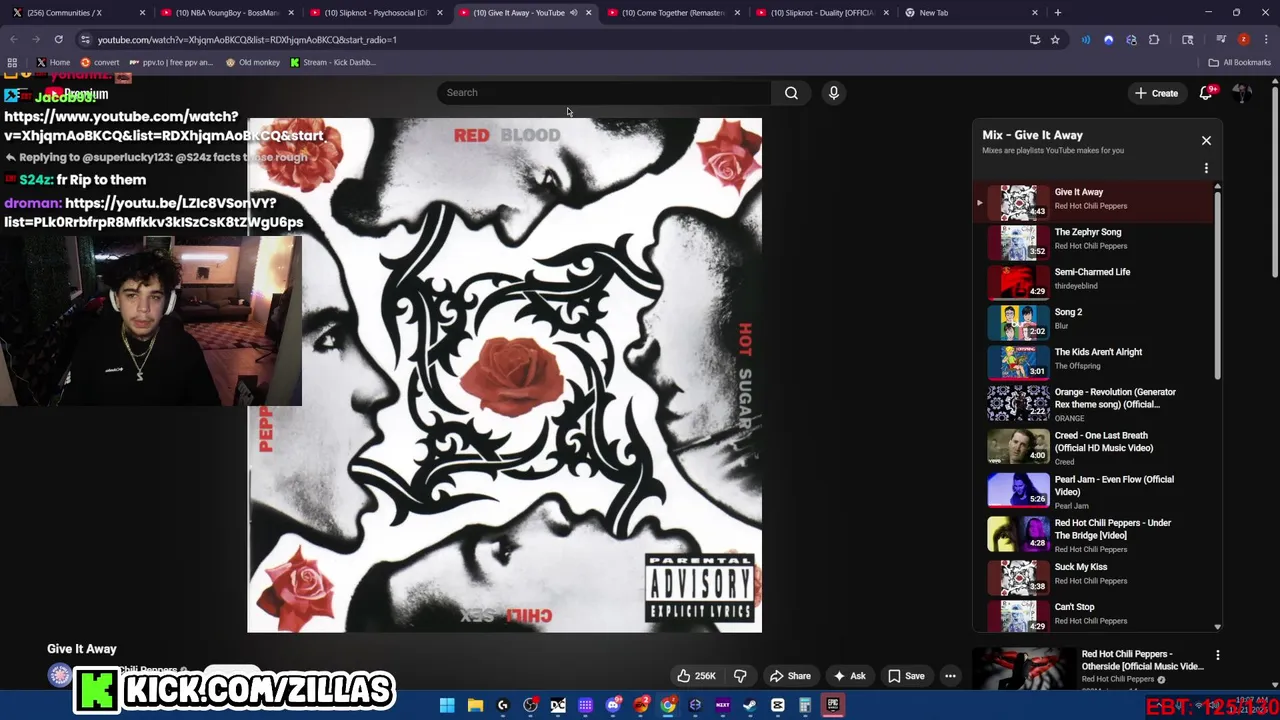This screenshot has width=1280, height=720.
Task: Open Mix playlist three-dot options
Action: pyautogui.click(x=1206, y=168)
